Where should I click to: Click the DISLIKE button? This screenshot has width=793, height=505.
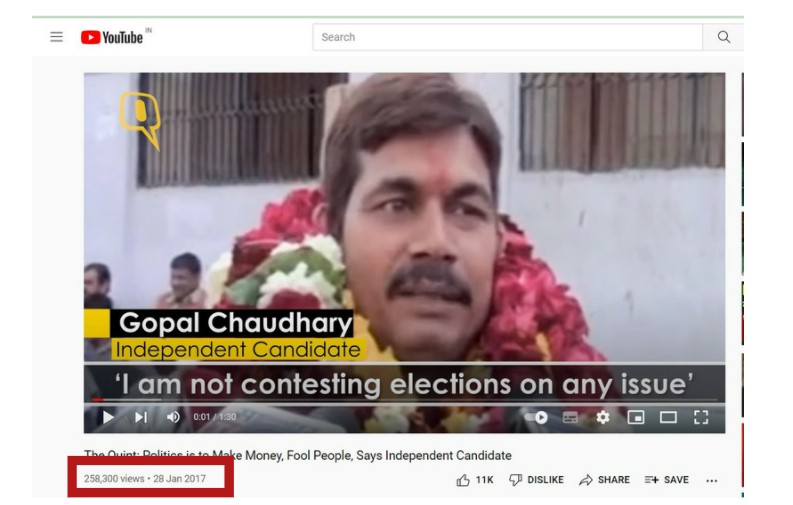[536, 480]
